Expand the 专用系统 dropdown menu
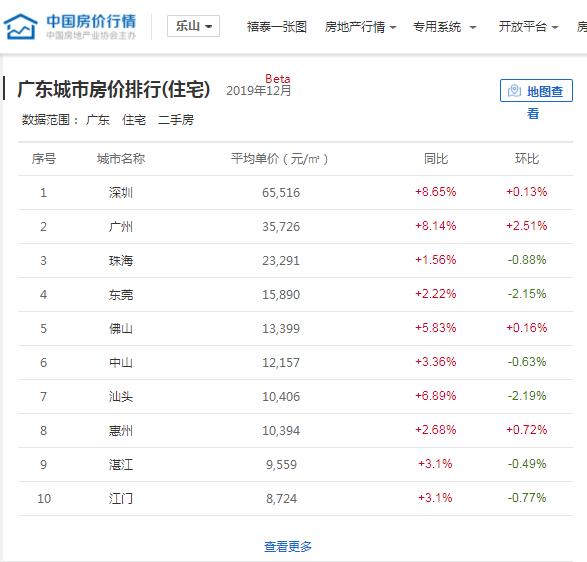587x562 pixels. [x=444, y=27]
